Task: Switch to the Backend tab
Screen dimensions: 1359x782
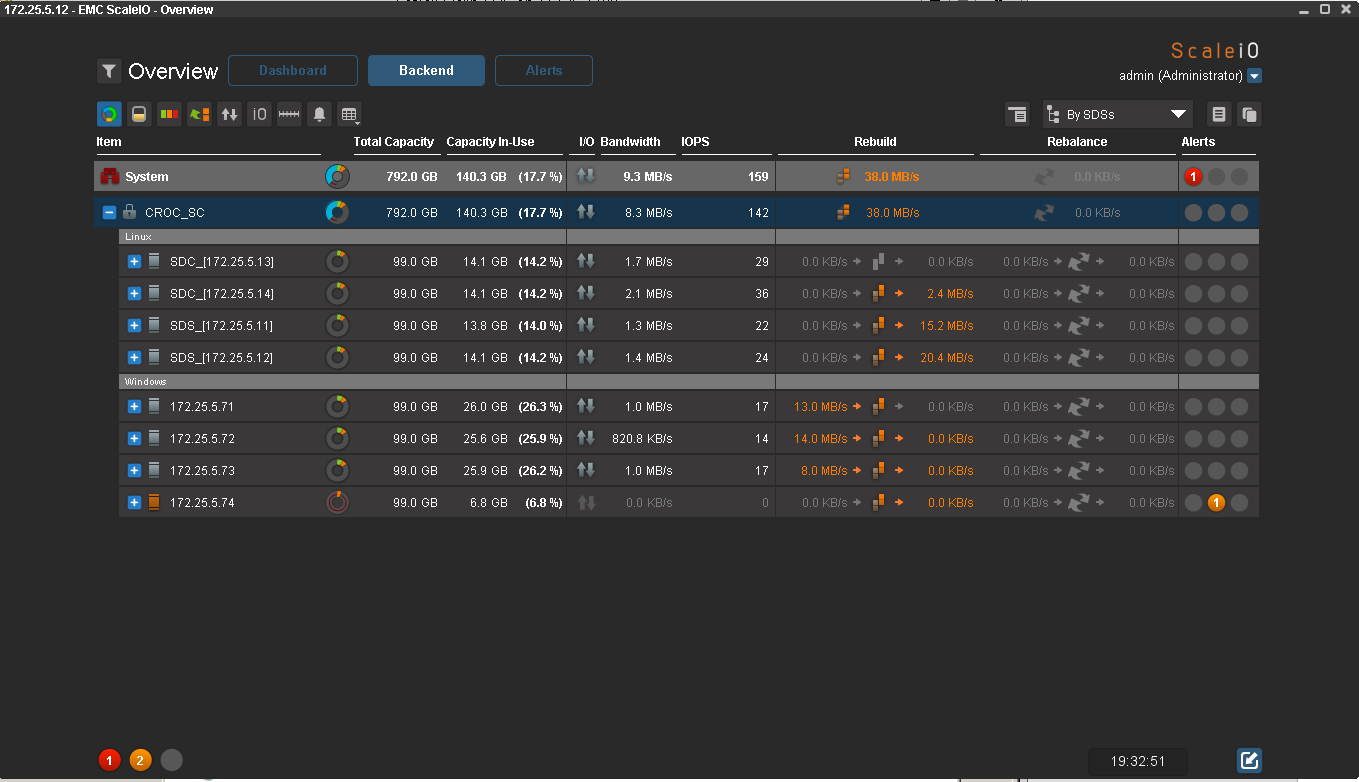Action: tap(426, 71)
